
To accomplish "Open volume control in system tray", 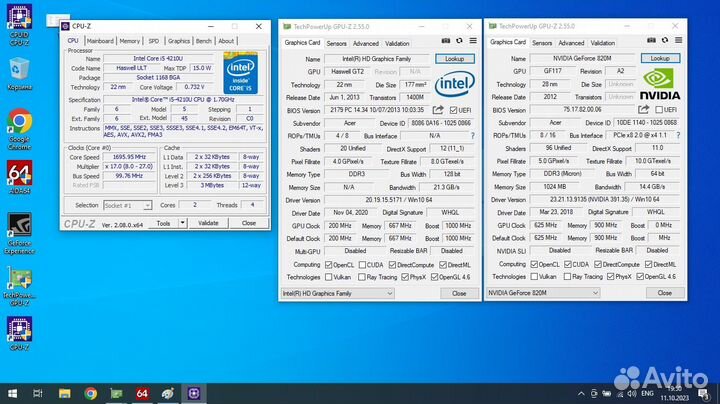I will tap(631, 393).
